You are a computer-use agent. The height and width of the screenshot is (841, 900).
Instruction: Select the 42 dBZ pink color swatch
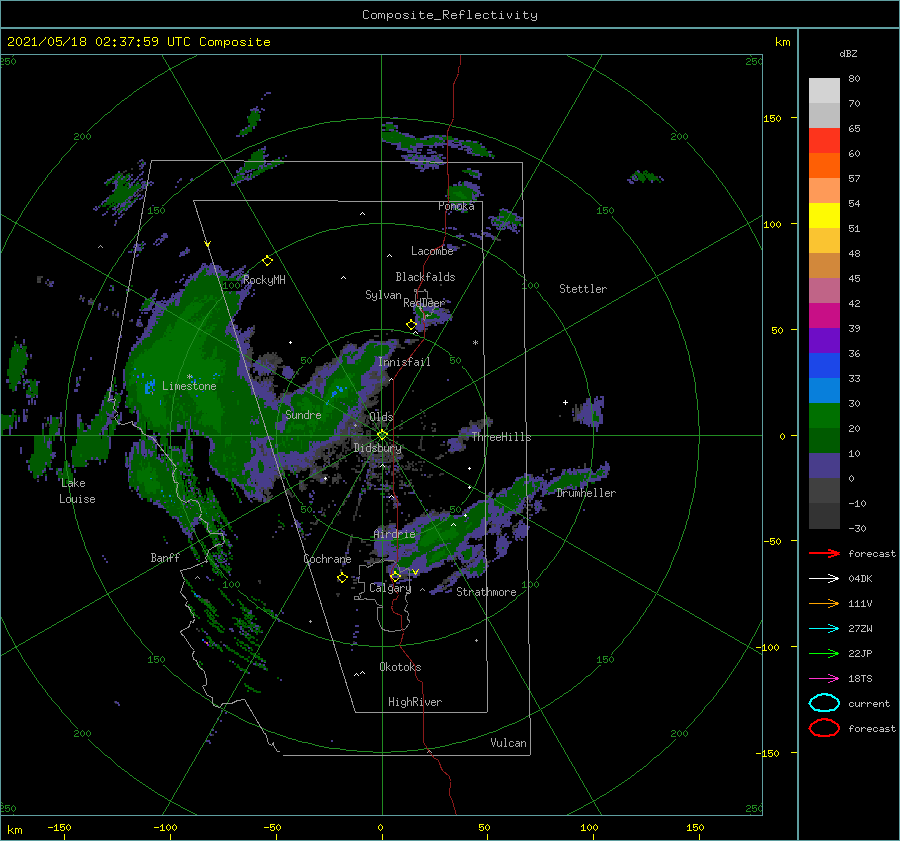[x=824, y=290]
